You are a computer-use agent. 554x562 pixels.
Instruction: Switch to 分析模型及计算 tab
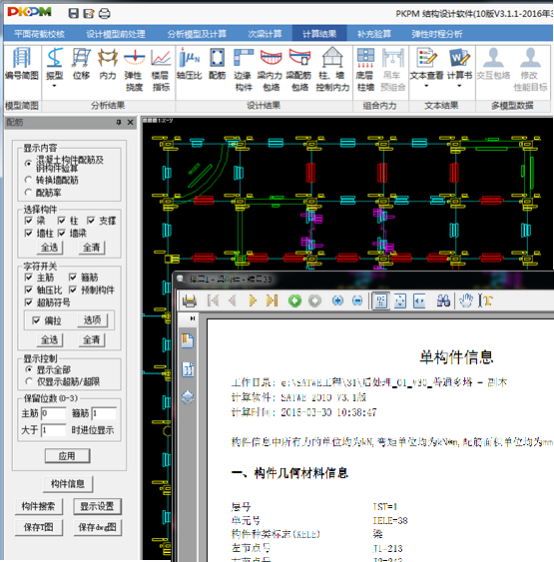click(197, 34)
